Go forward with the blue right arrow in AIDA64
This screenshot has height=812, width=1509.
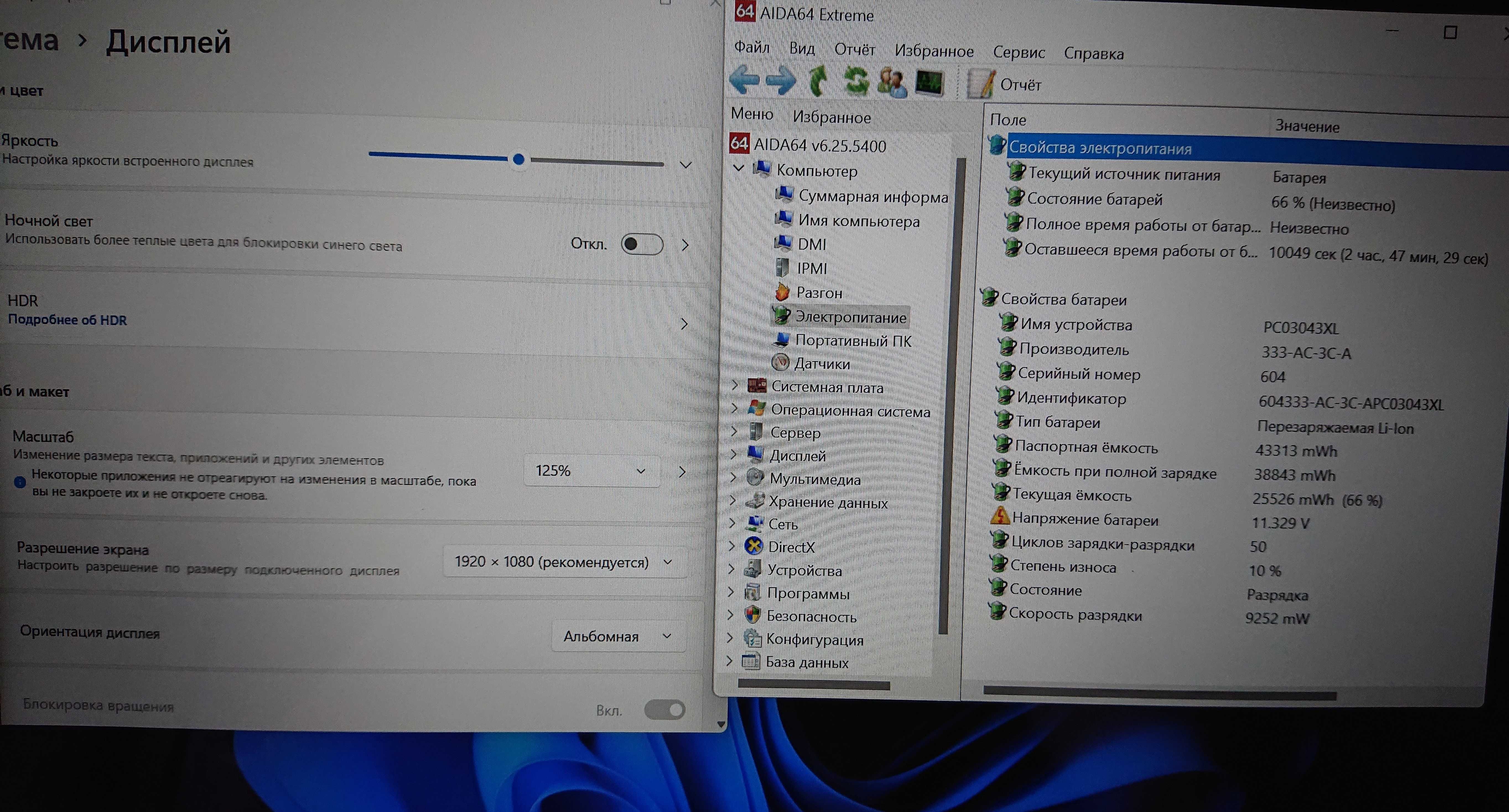tap(781, 80)
